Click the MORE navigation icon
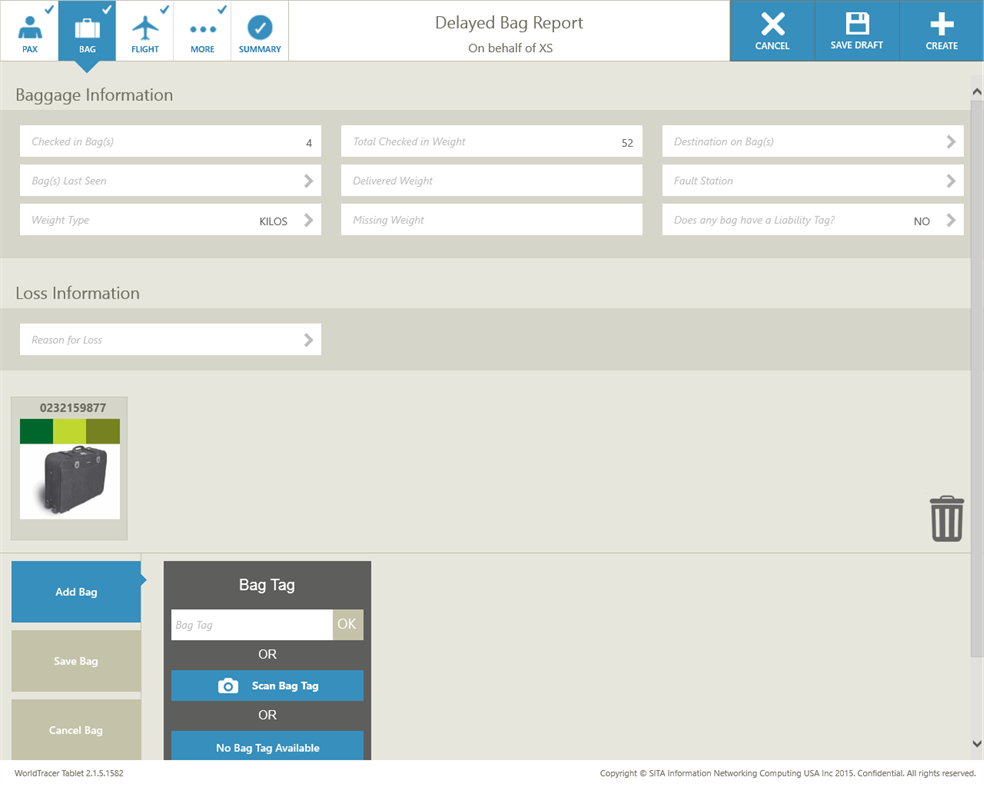984x787 pixels. pyautogui.click(x=202, y=29)
